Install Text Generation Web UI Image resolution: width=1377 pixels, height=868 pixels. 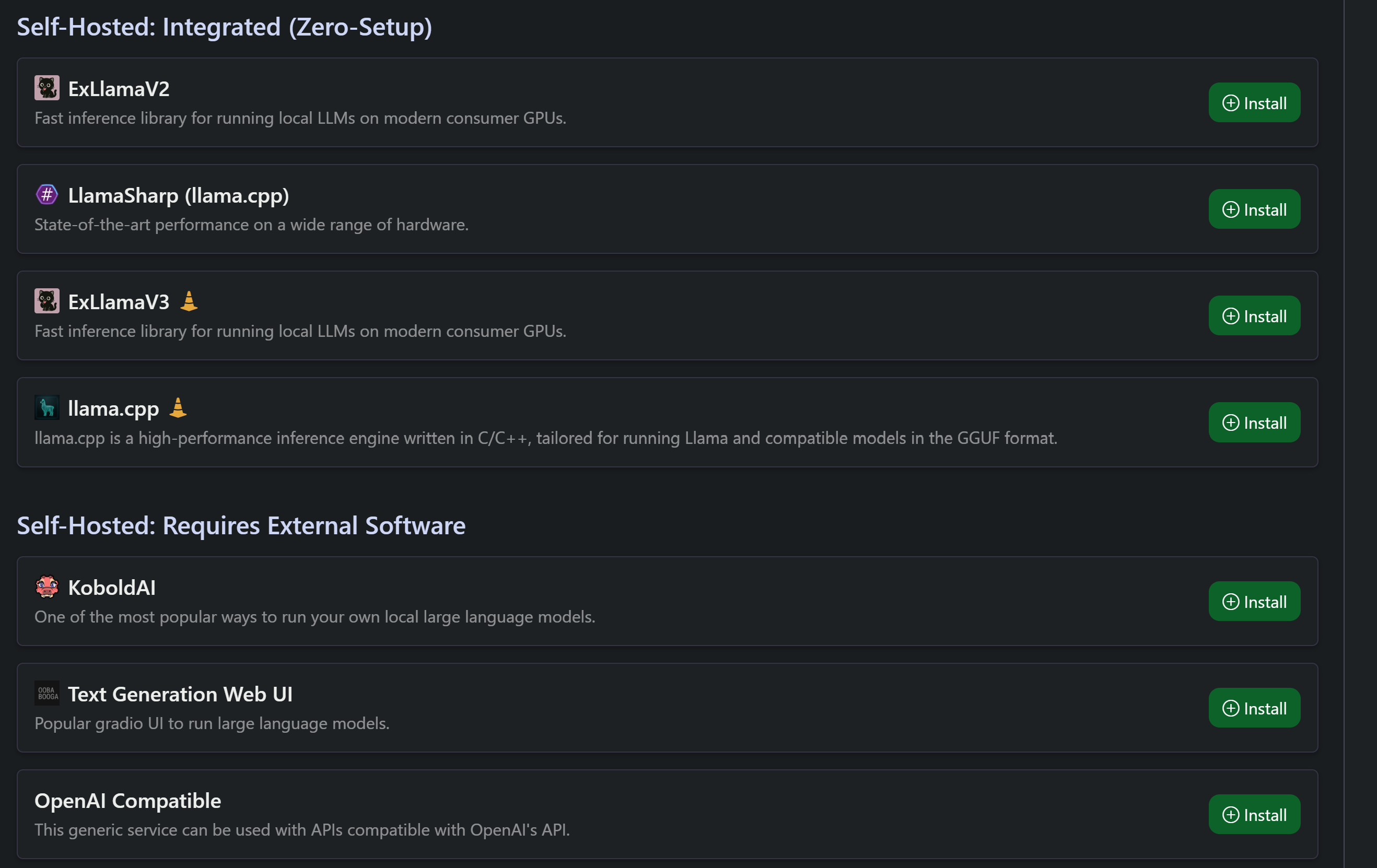click(x=1254, y=708)
